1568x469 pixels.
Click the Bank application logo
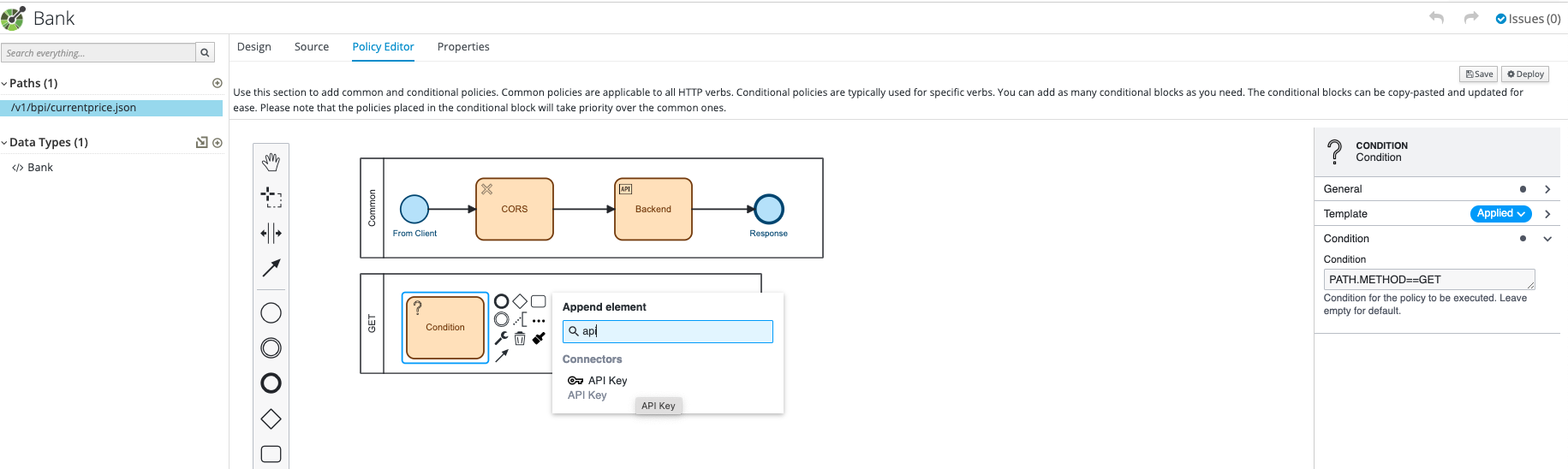tap(13, 18)
